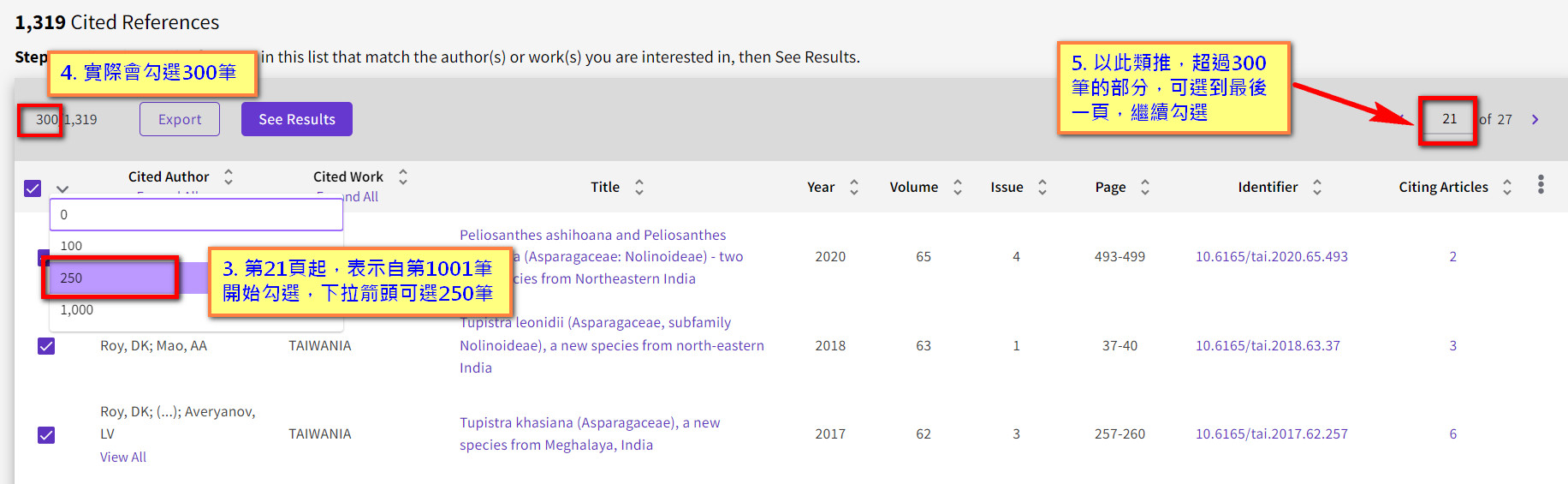Sort by Title column arrows
The width and height of the screenshot is (1568, 484).
[x=638, y=187]
